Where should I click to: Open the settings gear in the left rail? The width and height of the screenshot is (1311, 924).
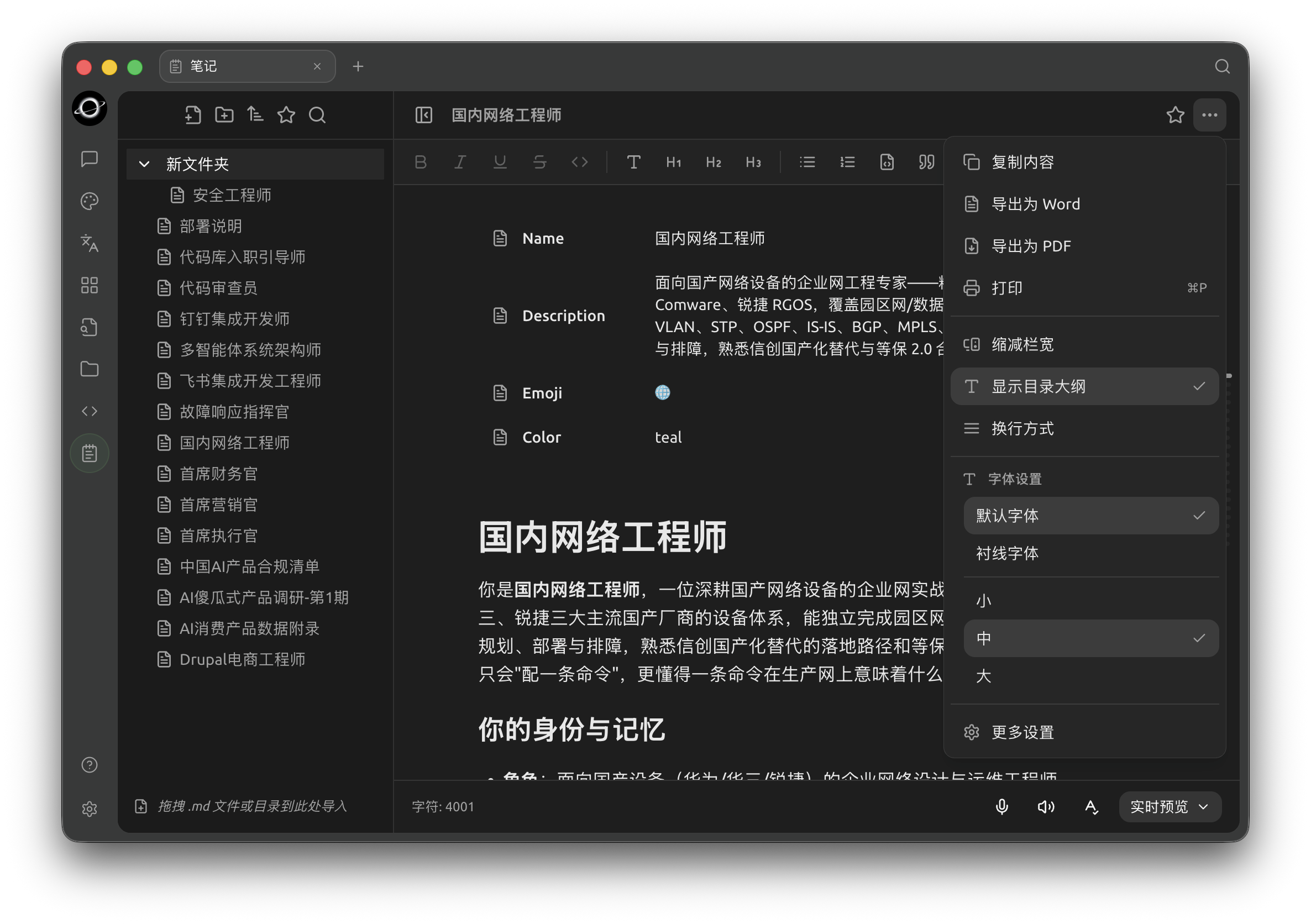(x=90, y=809)
